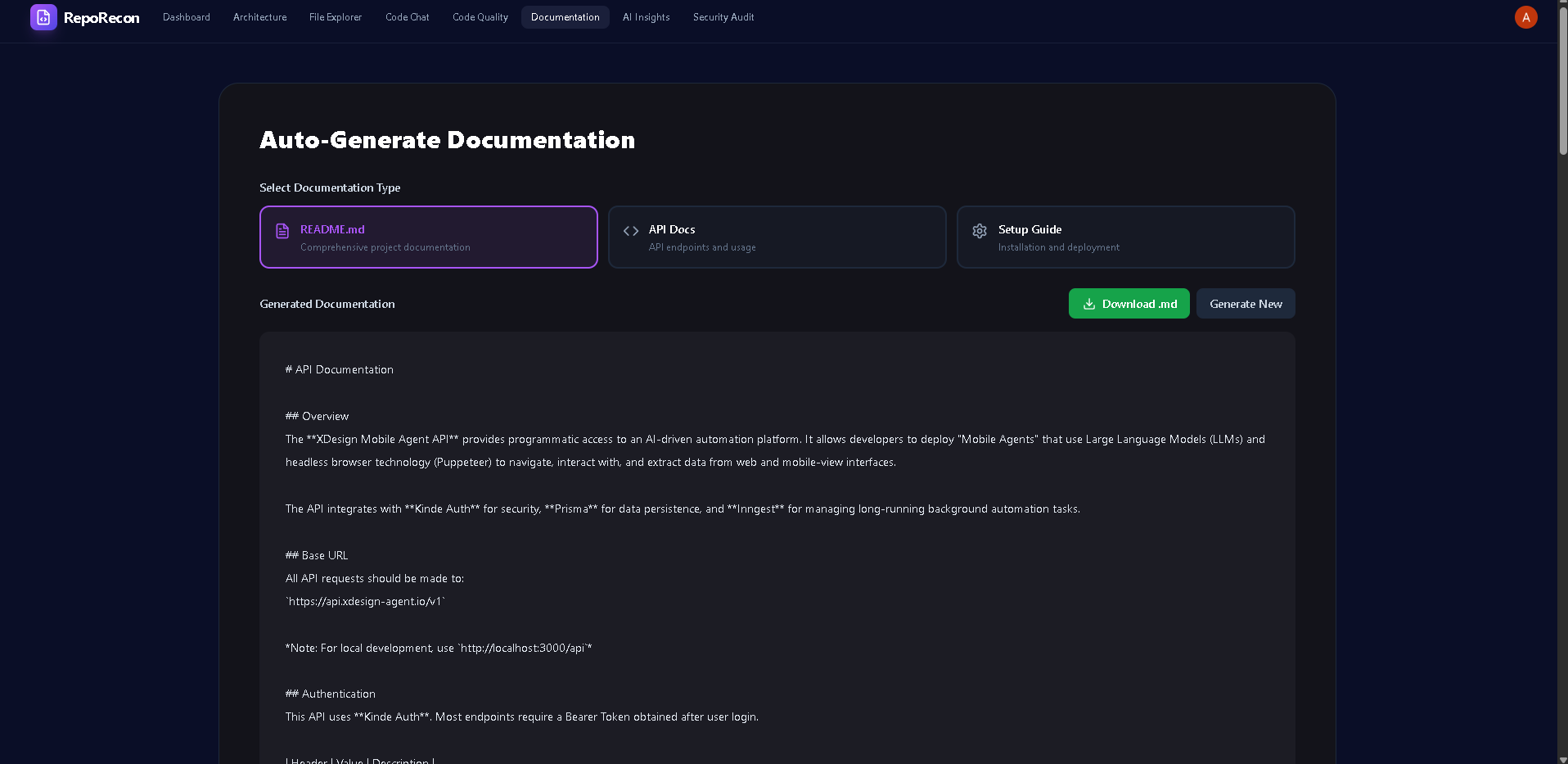Click the API Docs code brackets icon
Screen dimensions: 1568x764
(631, 231)
